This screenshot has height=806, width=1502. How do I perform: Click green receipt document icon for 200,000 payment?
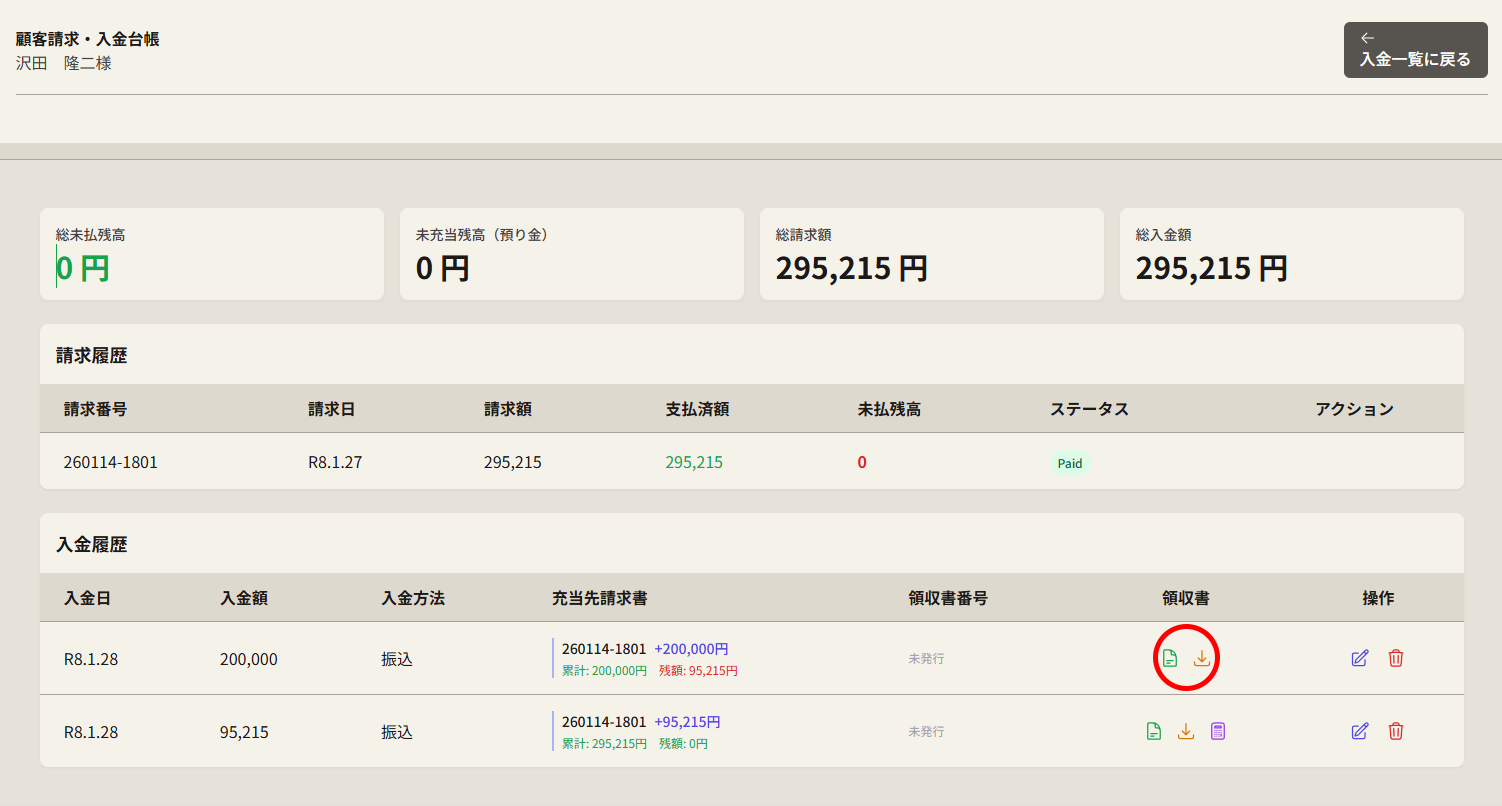pyautogui.click(x=1170, y=658)
